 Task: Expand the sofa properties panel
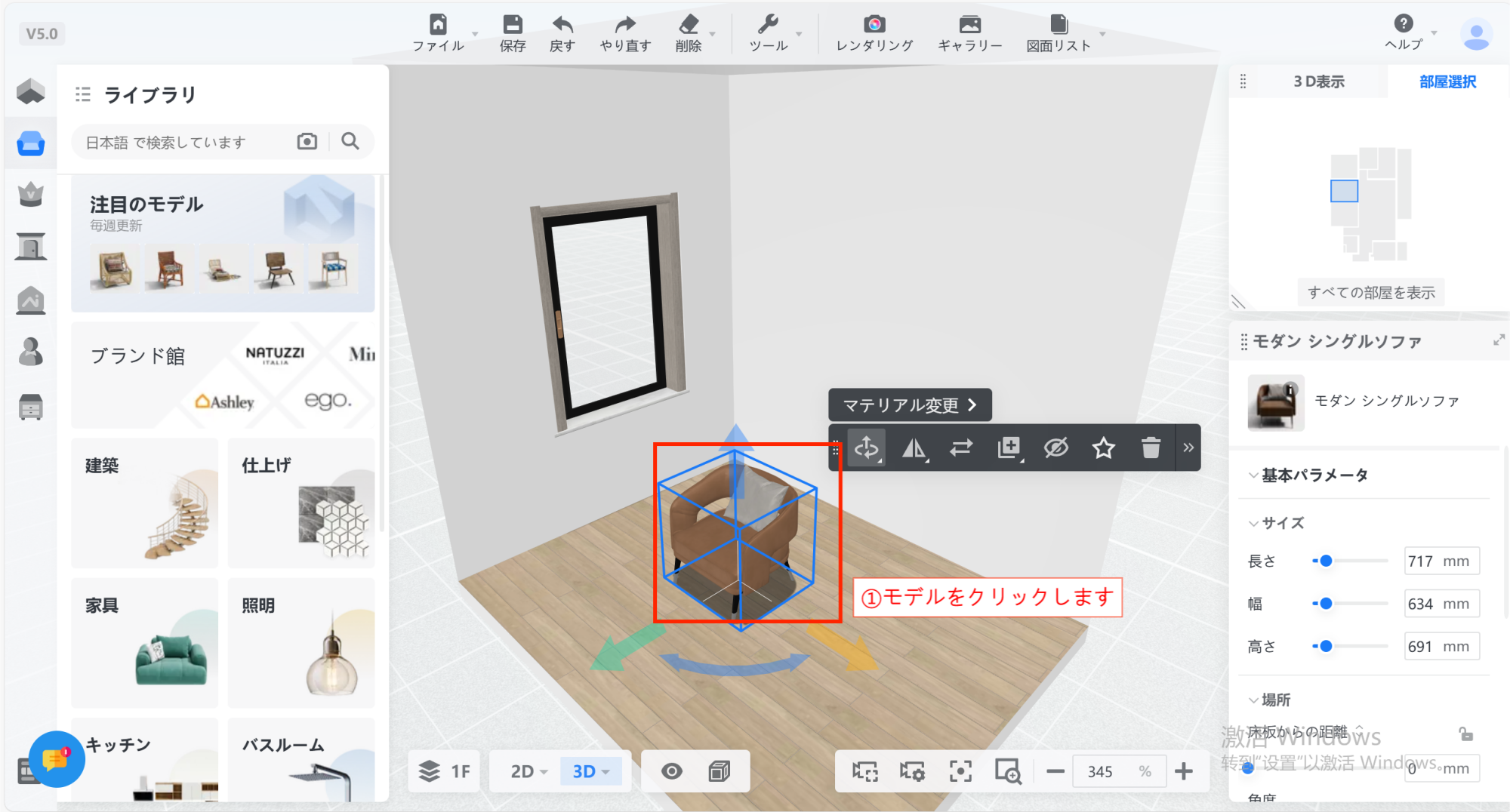(x=1499, y=340)
